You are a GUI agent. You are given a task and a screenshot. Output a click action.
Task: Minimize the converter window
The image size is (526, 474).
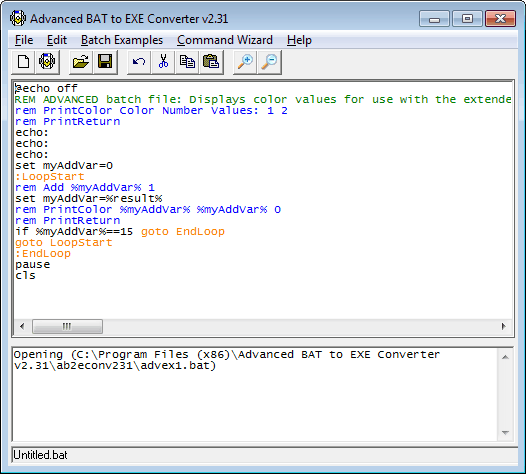tap(434, 19)
